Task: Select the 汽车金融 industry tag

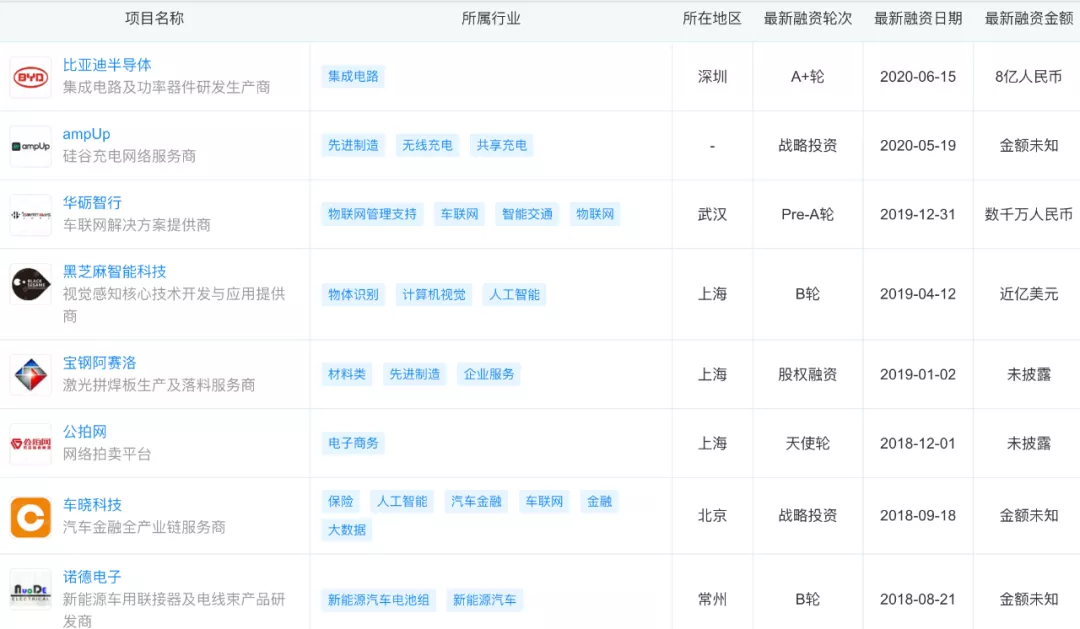Action: tap(477, 502)
